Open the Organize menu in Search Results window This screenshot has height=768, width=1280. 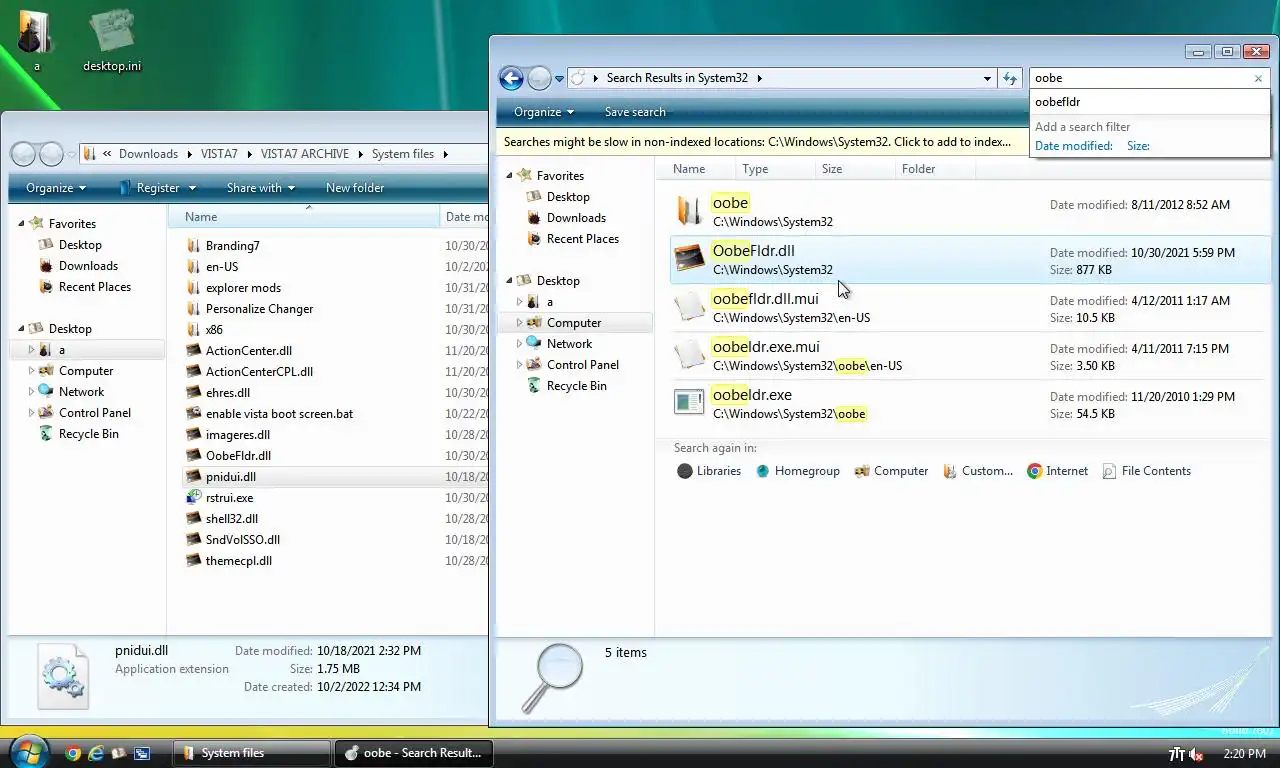[544, 112]
